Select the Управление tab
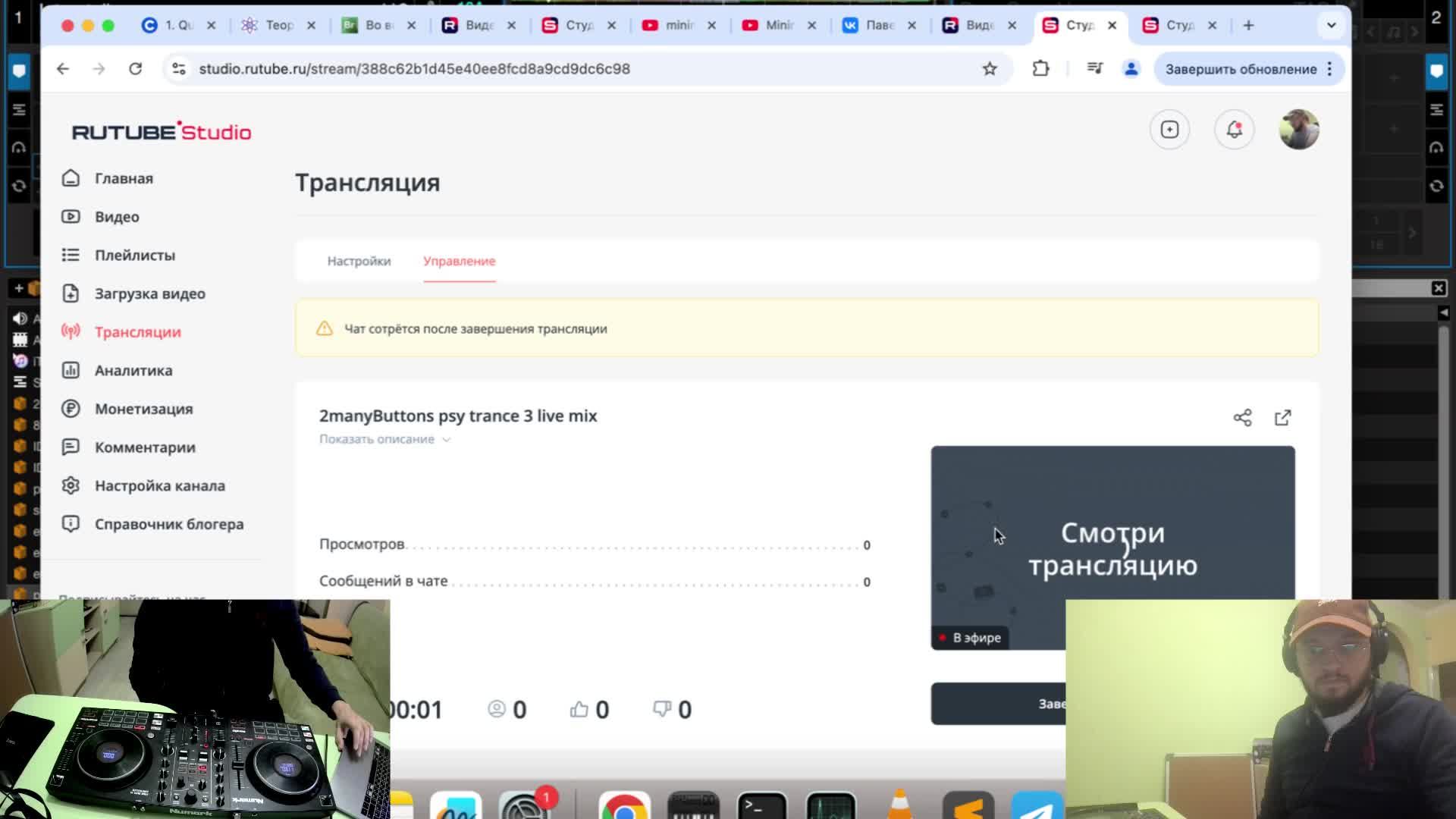 point(459,261)
